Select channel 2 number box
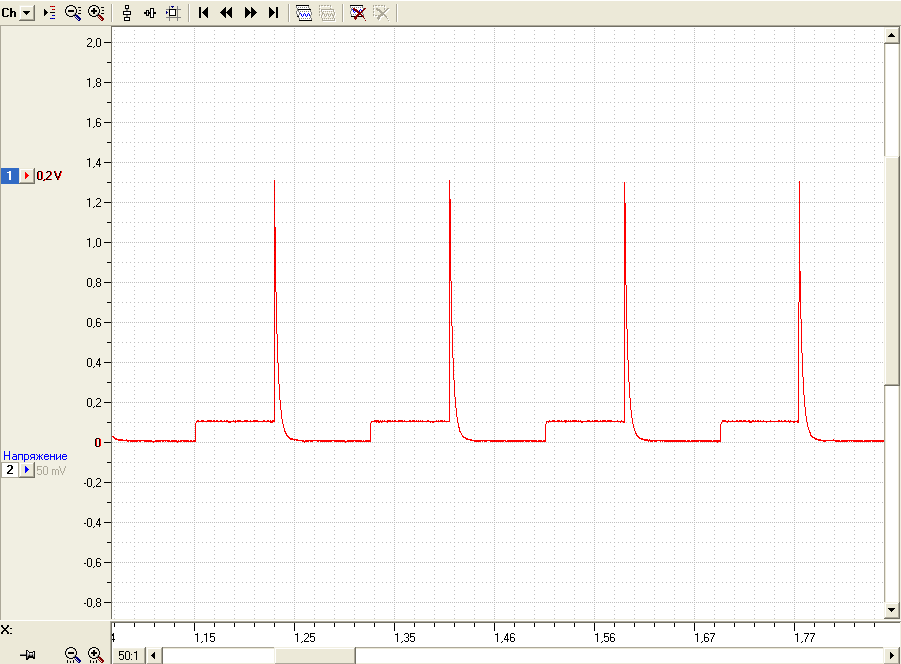The width and height of the screenshot is (901, 664). [10, 470]
